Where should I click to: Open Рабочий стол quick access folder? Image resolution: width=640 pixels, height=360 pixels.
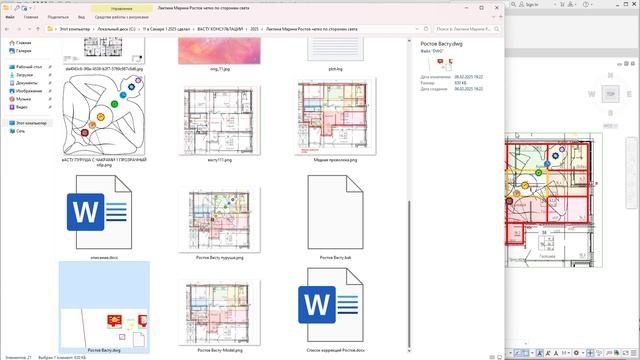29,67
